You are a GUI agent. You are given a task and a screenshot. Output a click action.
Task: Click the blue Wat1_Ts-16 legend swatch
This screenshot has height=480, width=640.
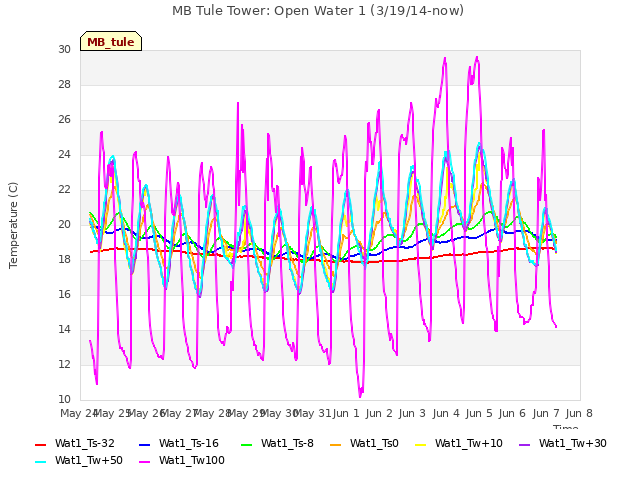[144, 445]
